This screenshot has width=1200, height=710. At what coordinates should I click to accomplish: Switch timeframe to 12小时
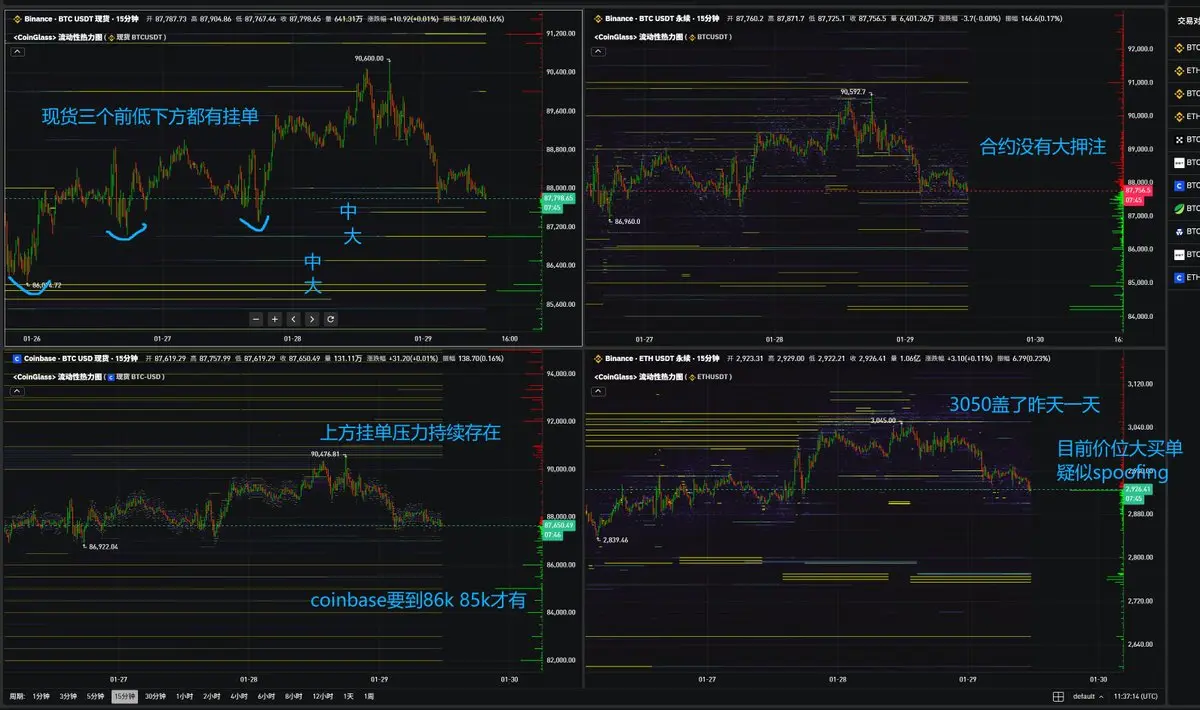(322, 696)
